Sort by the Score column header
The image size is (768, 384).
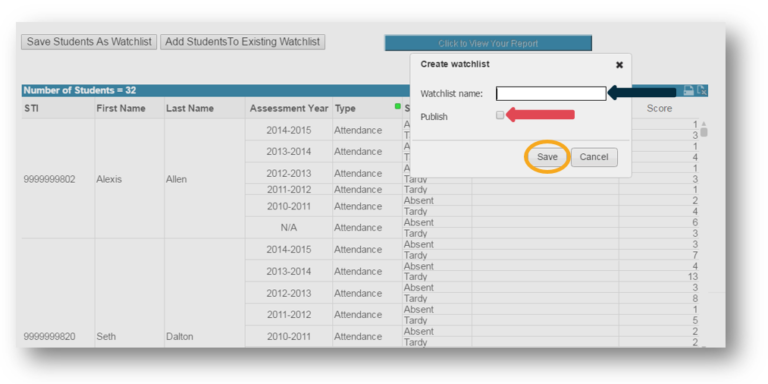point(659,108)
